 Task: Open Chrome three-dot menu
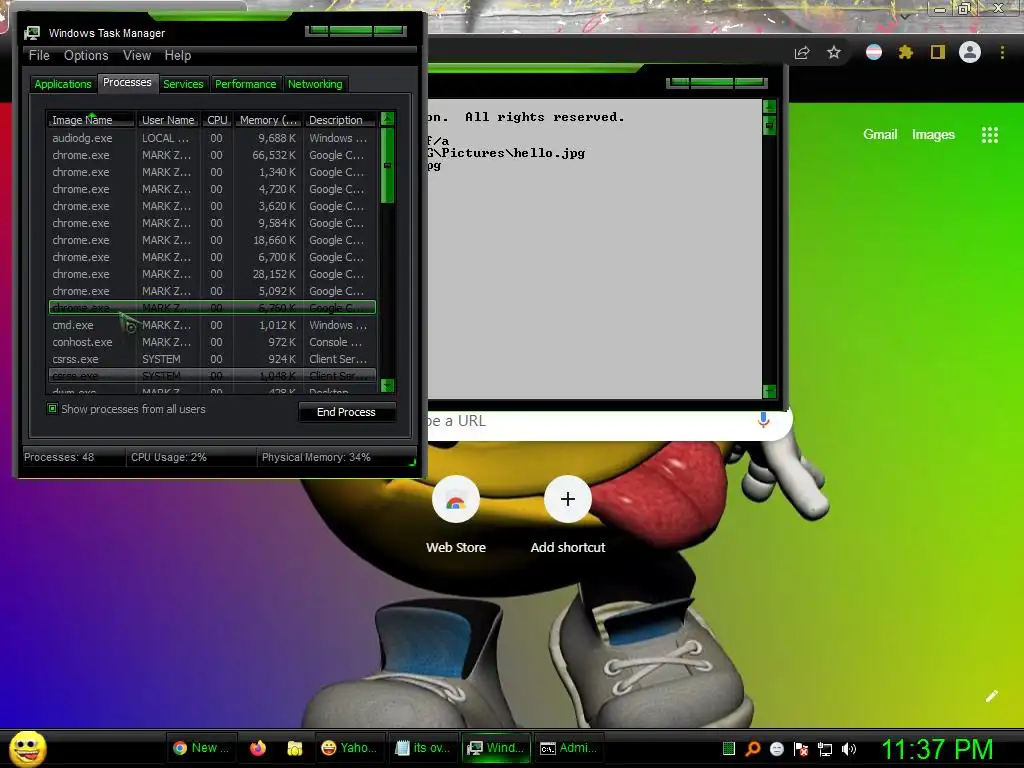pos(1002,52)
